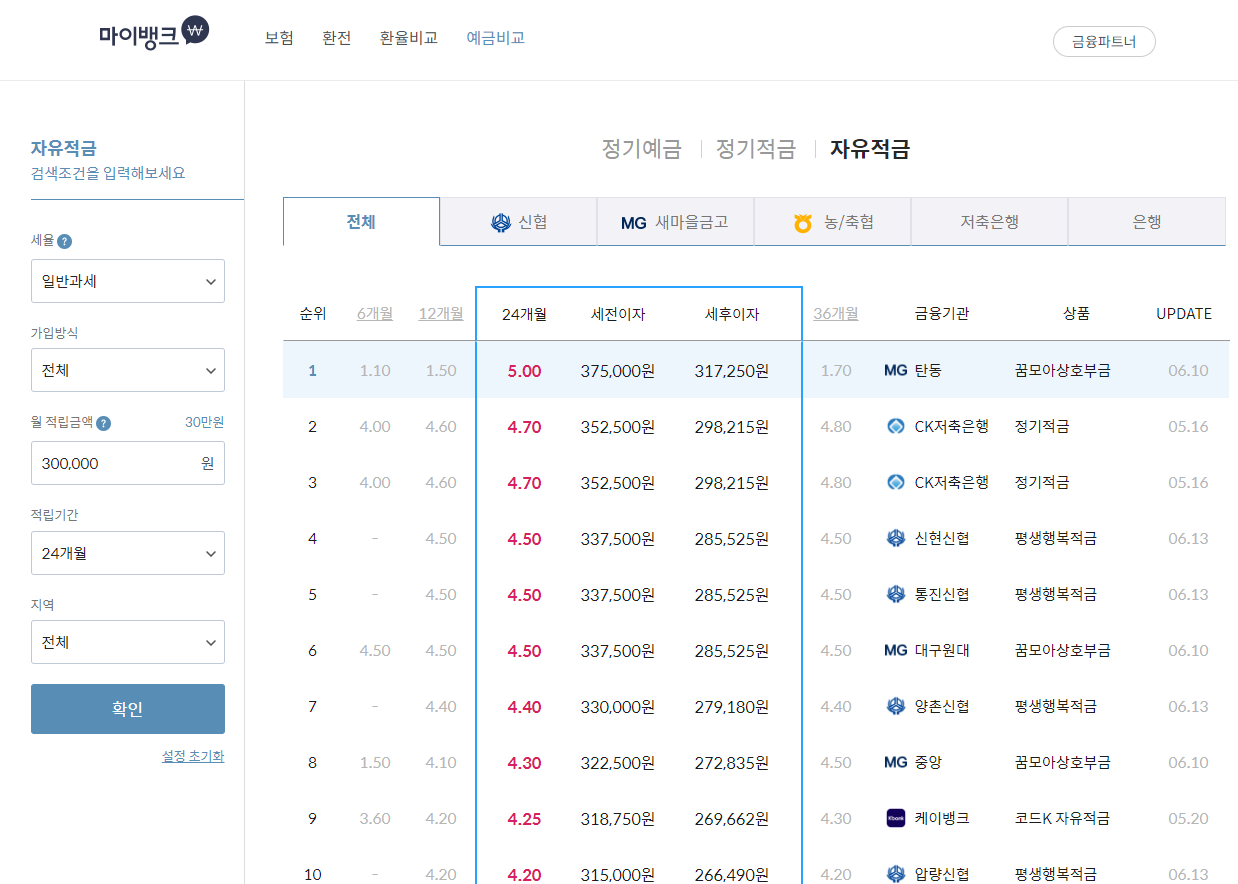The image size is (1238, 884).
Task: Open the 환율비교 menu
Action: (x=409, y=38)
